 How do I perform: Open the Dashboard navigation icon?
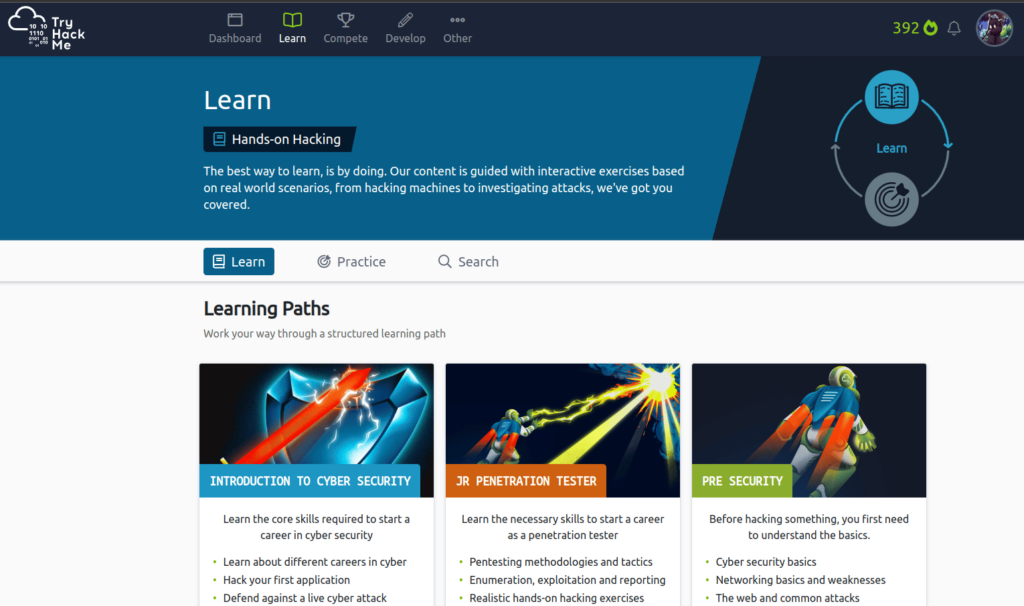pos(235,20)
